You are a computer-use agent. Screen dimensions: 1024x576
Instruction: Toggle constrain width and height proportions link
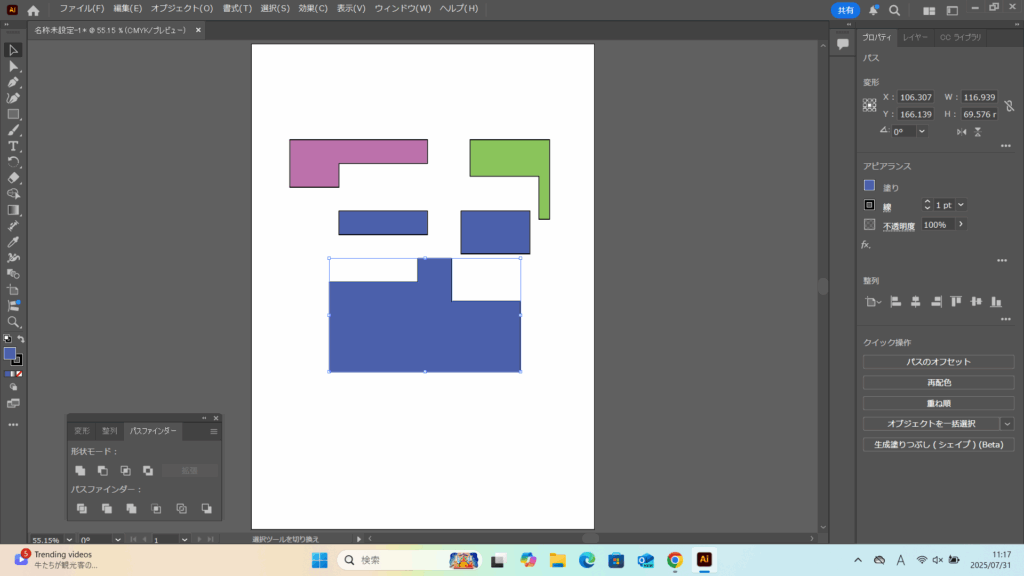pos(1009,105)
